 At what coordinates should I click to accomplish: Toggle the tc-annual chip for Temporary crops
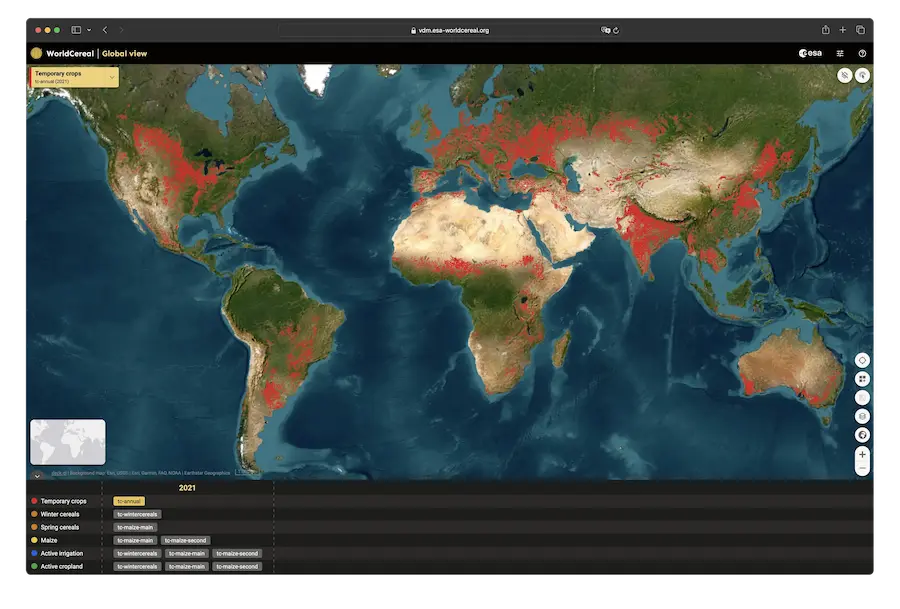130,500
